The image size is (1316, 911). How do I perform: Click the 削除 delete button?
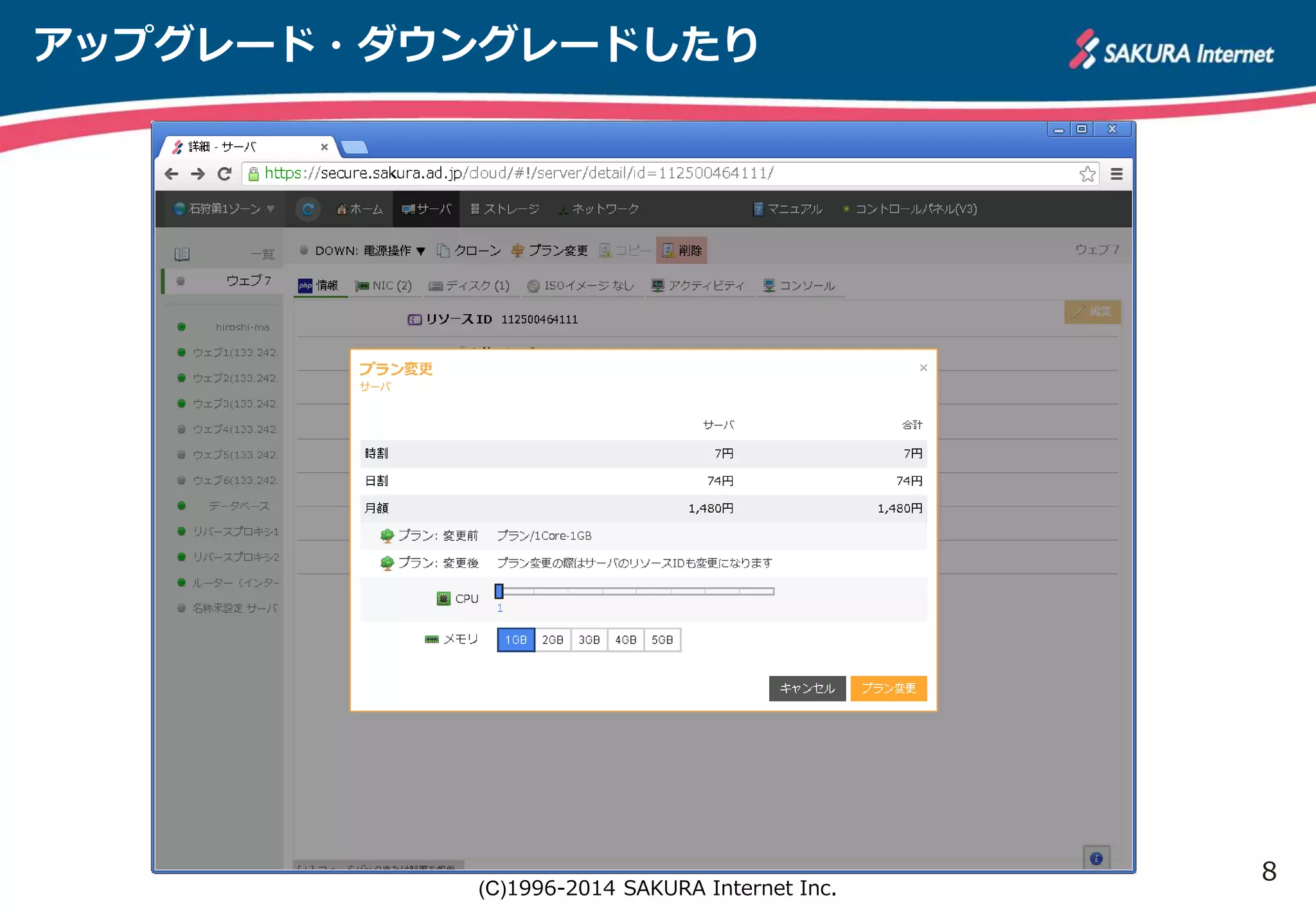click(x=682, y=251)
